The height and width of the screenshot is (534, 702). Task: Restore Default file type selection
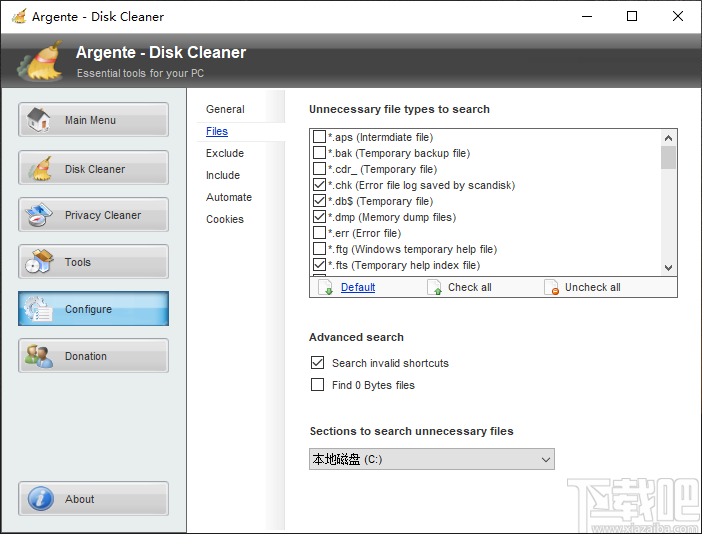click(x=358, y=287)
